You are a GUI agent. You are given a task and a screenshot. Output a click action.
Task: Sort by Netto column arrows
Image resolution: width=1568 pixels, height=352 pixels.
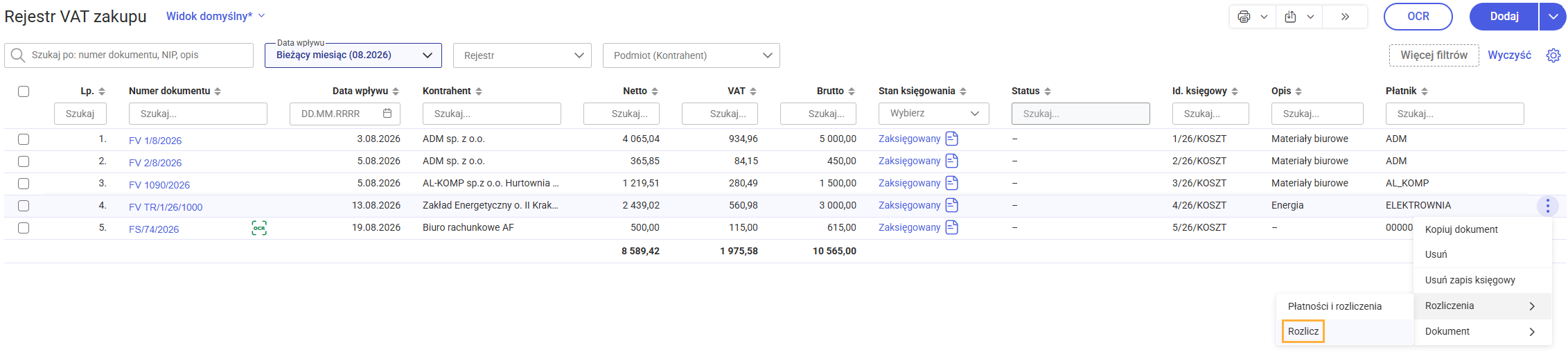pos(655,91)
